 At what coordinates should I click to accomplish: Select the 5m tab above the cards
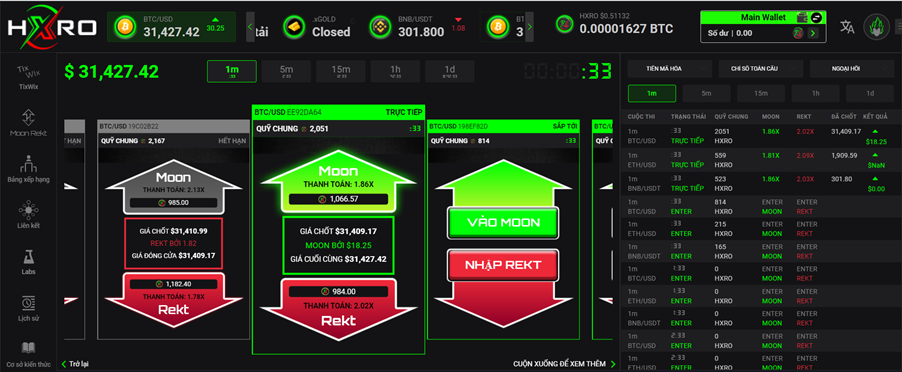(x=286, y=71)
